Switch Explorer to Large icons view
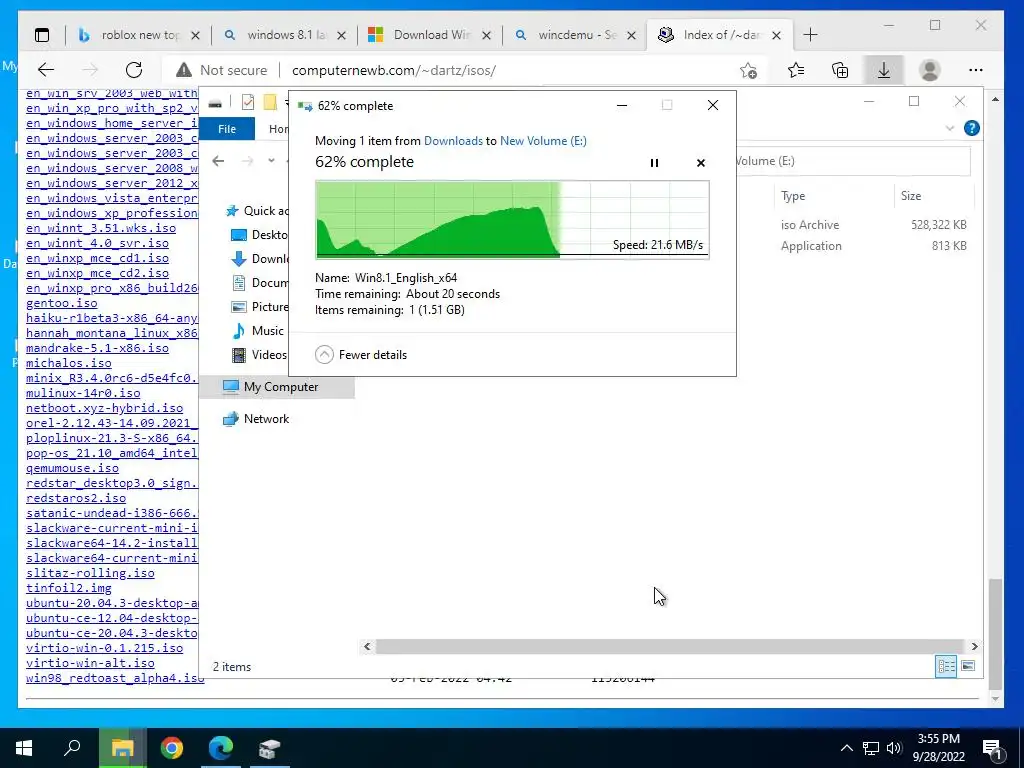This screenshot has width=1024, height=768. [x=968, y=666]
